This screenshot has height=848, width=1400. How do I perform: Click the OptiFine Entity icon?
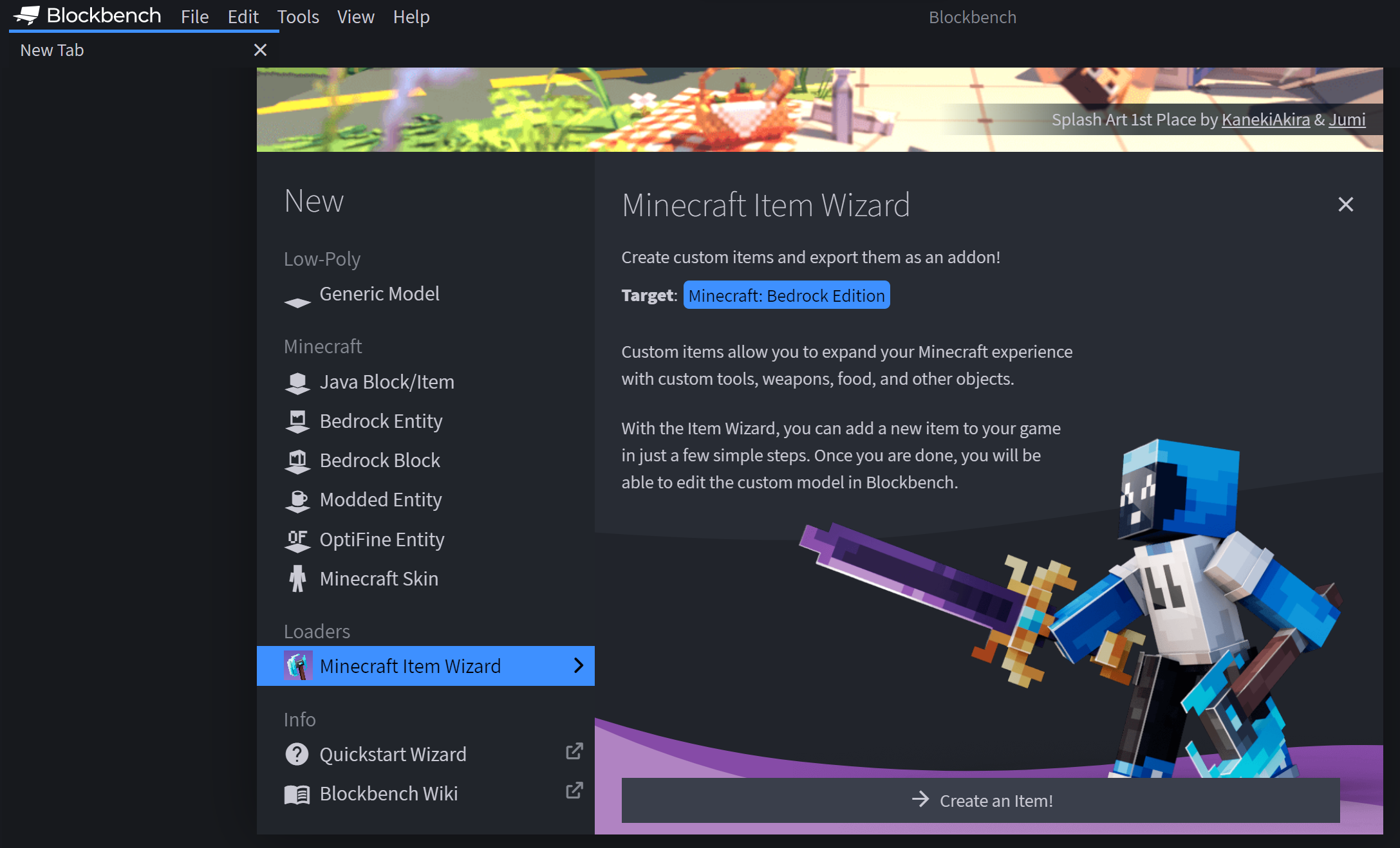pos(297,540)
